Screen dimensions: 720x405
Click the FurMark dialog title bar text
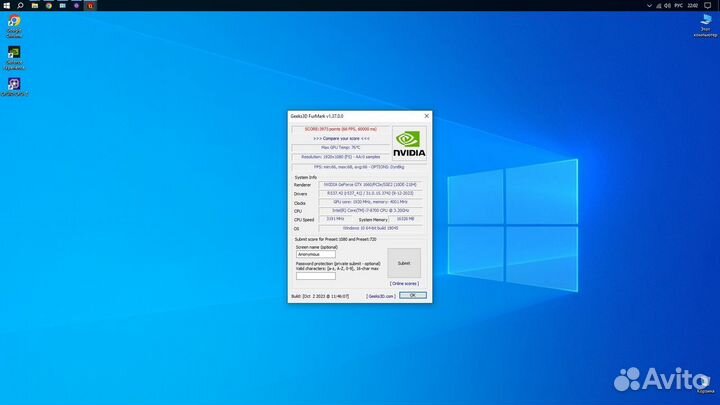coord(317,116)
